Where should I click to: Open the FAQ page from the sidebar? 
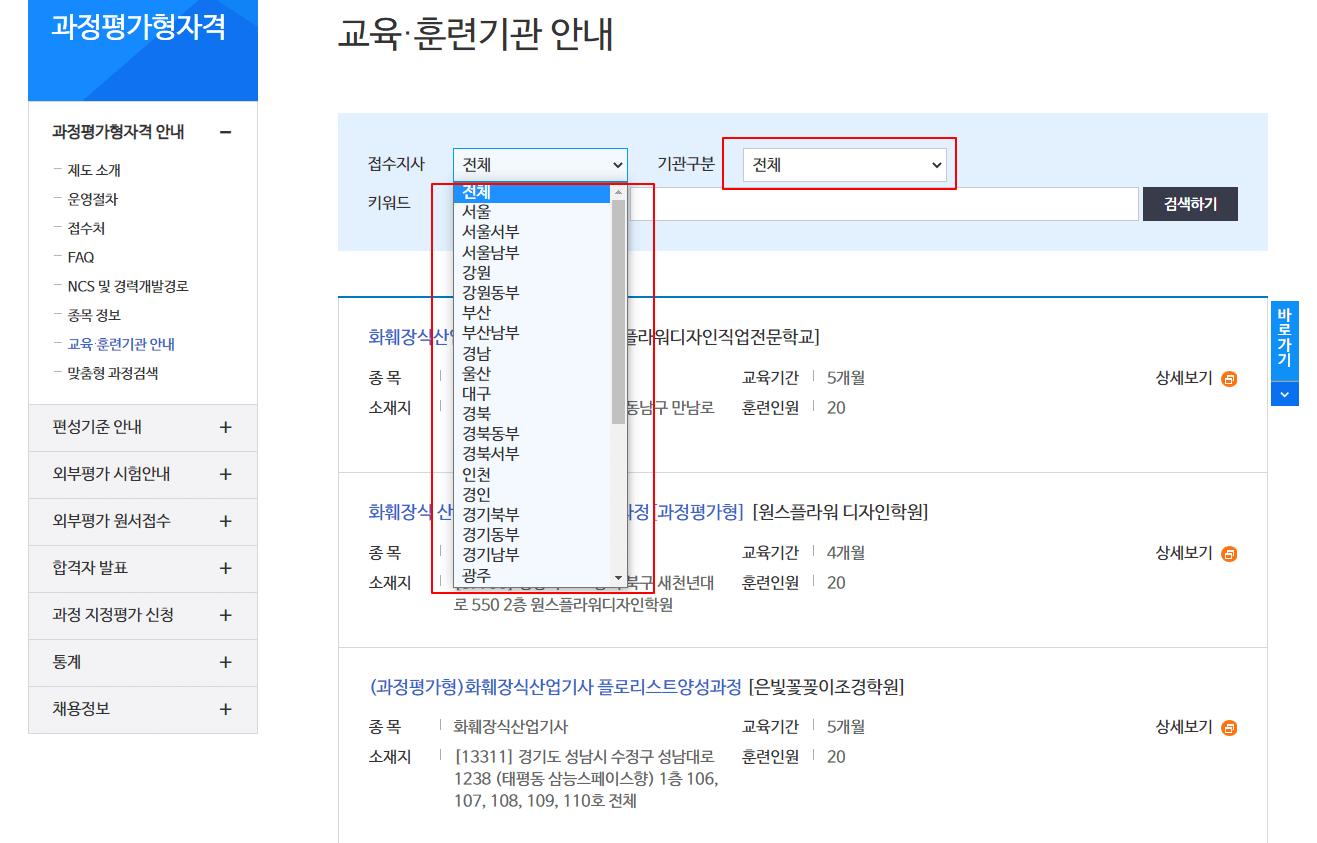click(79, 257)
